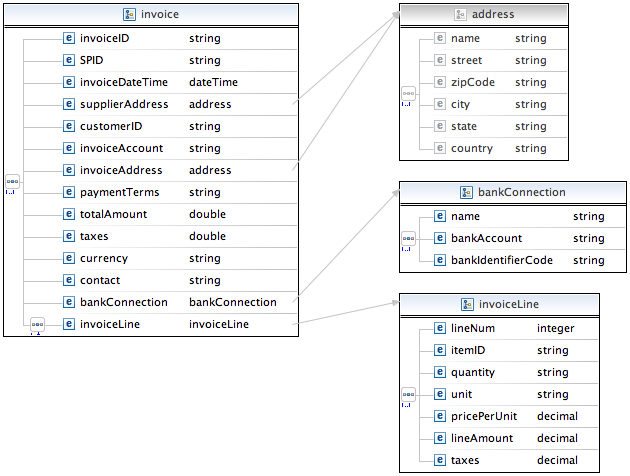Click the double type of totalAmount

(x=208, y=214)
